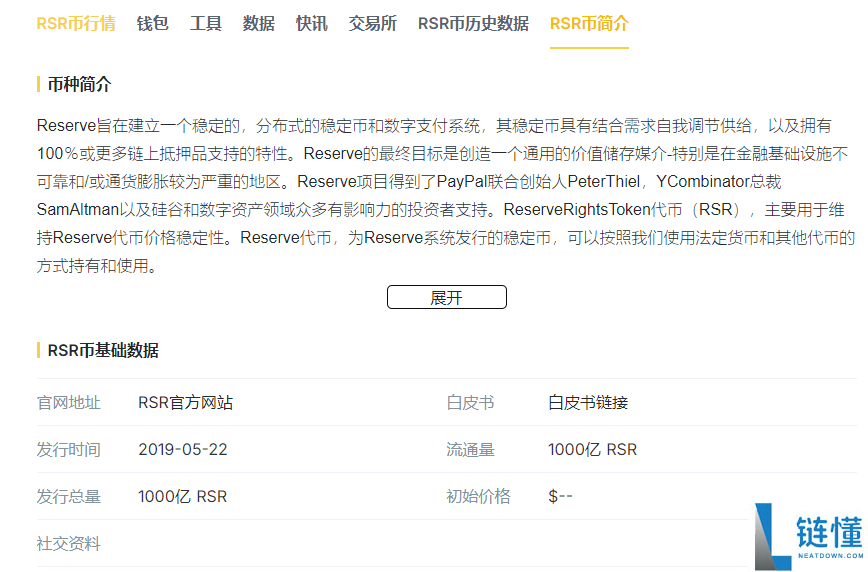Click the 官网地址 label
The height and width of the screenshot is (572, 868).
point(69,403)
